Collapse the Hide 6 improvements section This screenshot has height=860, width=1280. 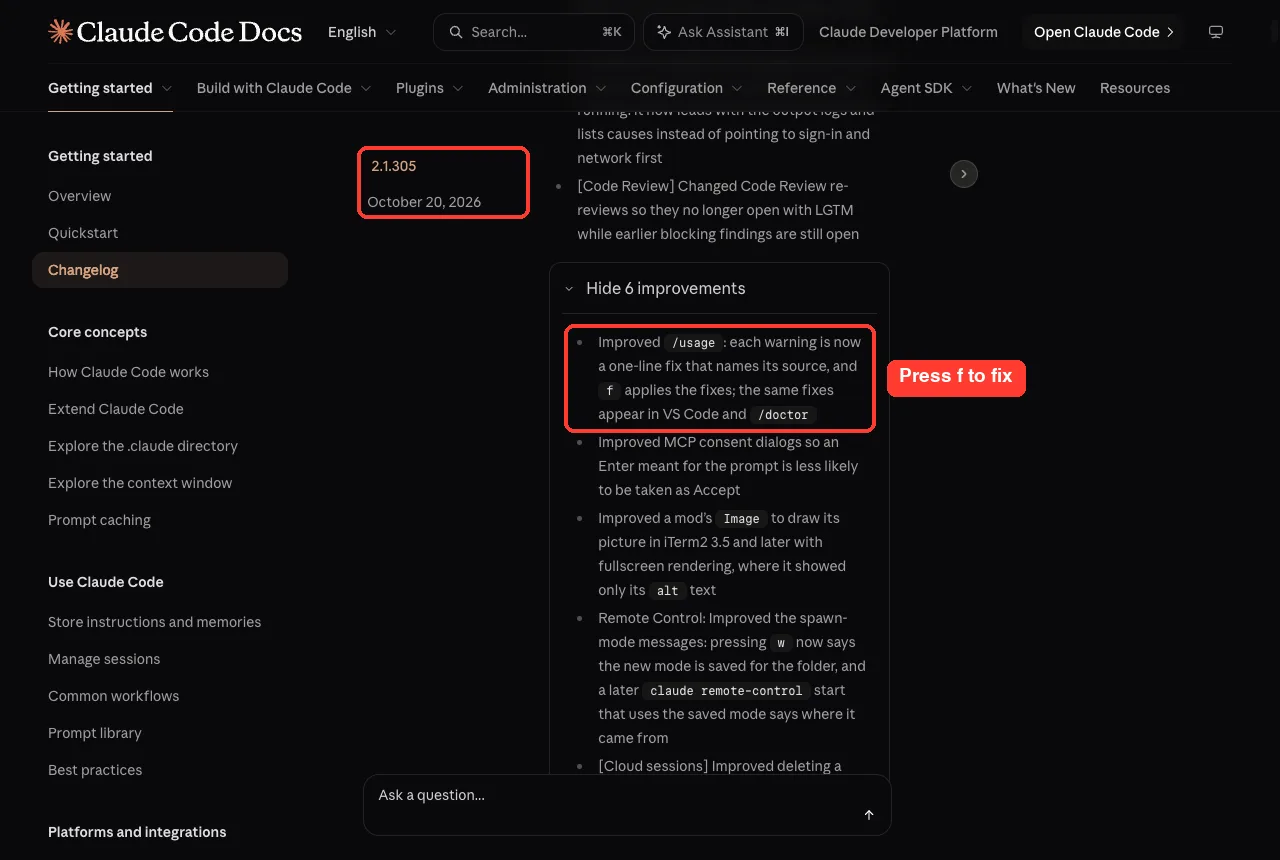pyautogui.click(x=655, y=288)
